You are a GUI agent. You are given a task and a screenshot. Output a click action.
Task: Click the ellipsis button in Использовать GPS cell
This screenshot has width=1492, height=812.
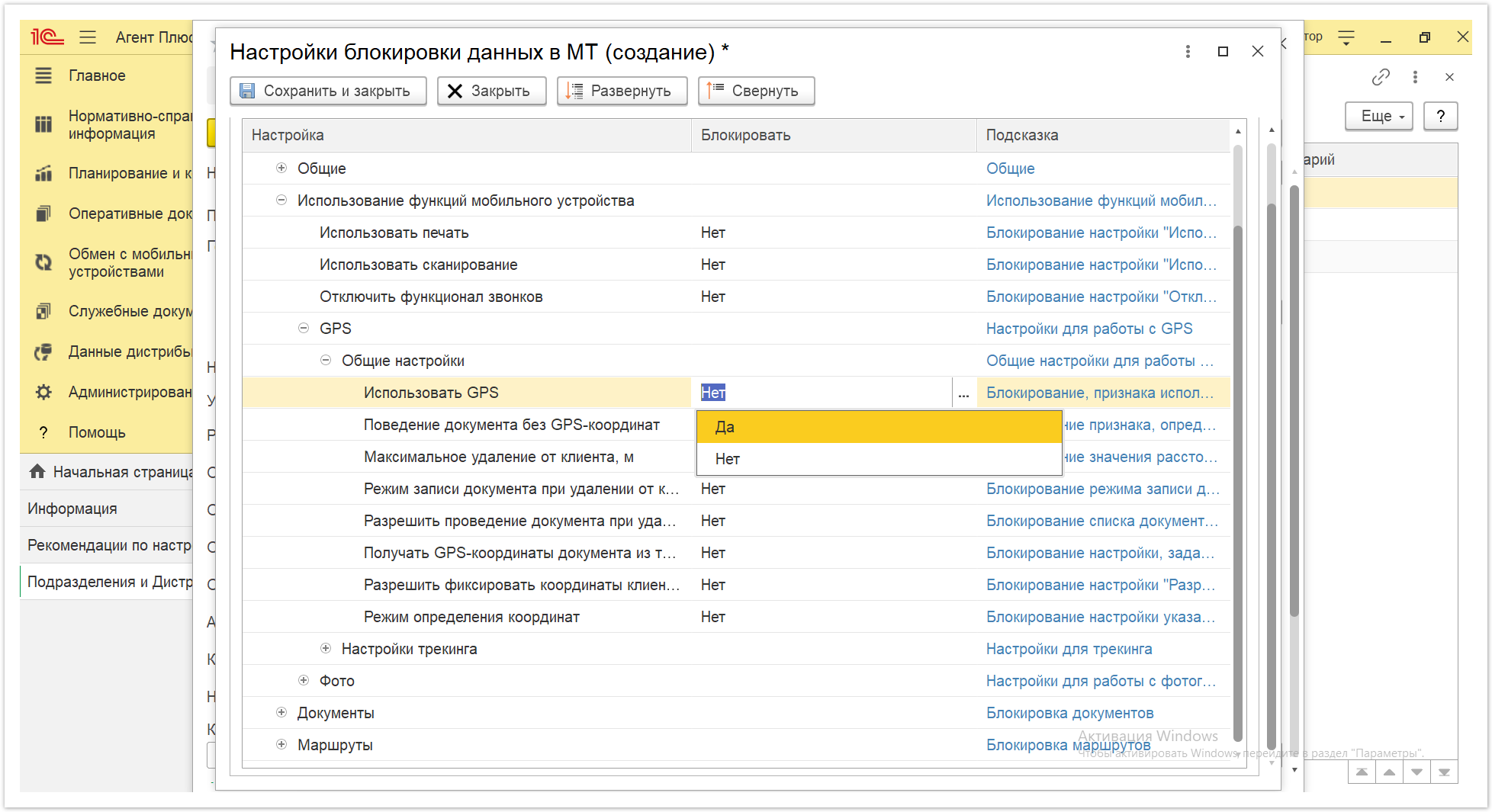963,393
